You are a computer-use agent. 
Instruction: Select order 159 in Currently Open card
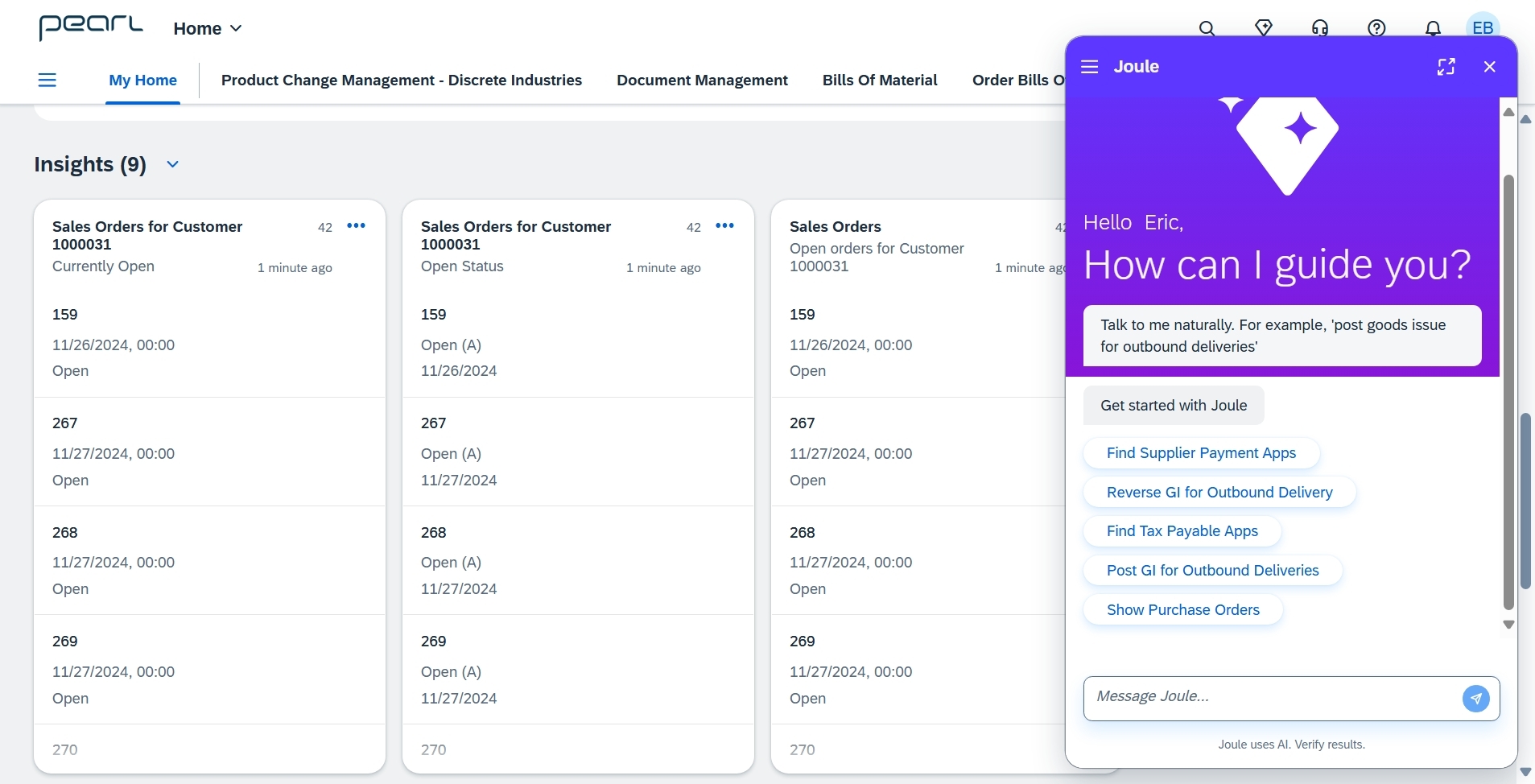pos(209,342)
